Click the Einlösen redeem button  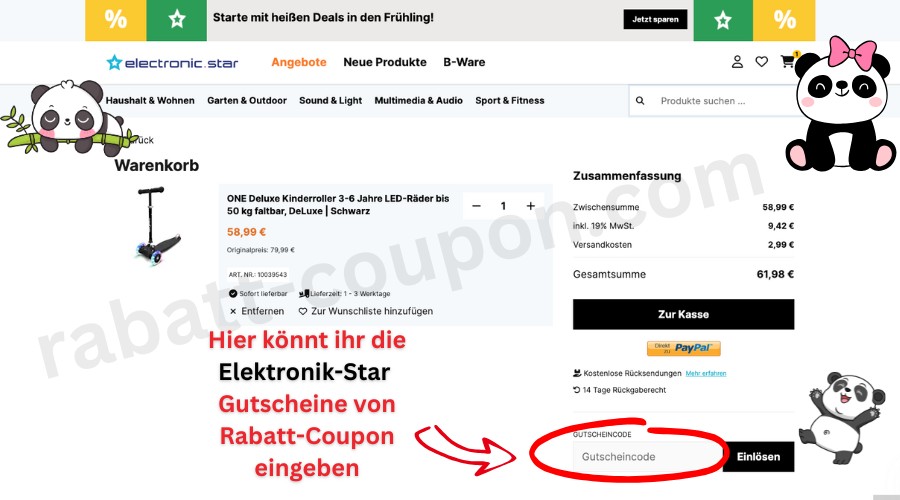[758, 457]
